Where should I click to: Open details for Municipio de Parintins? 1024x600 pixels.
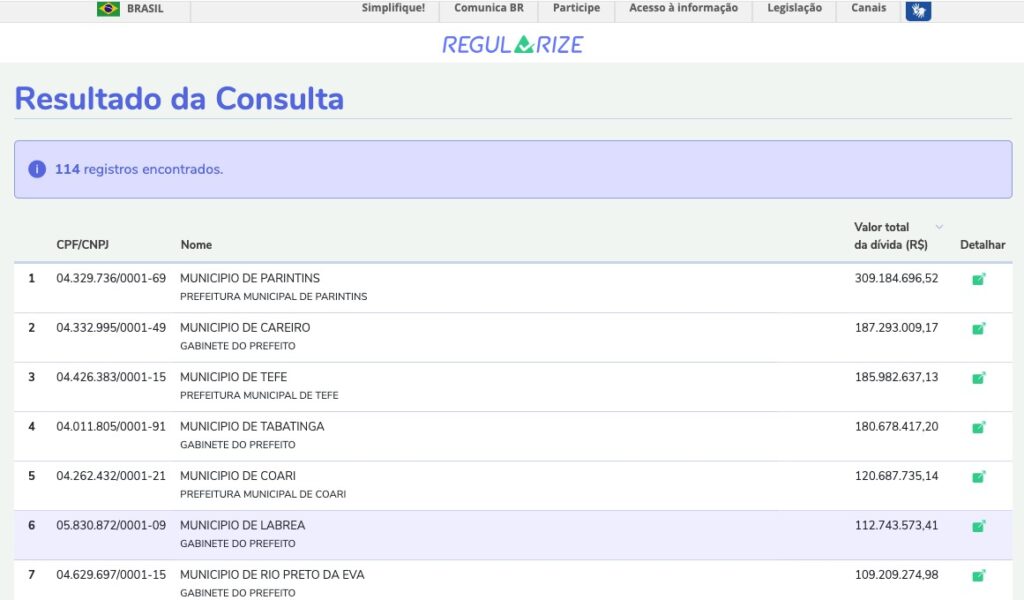point(978,279)
